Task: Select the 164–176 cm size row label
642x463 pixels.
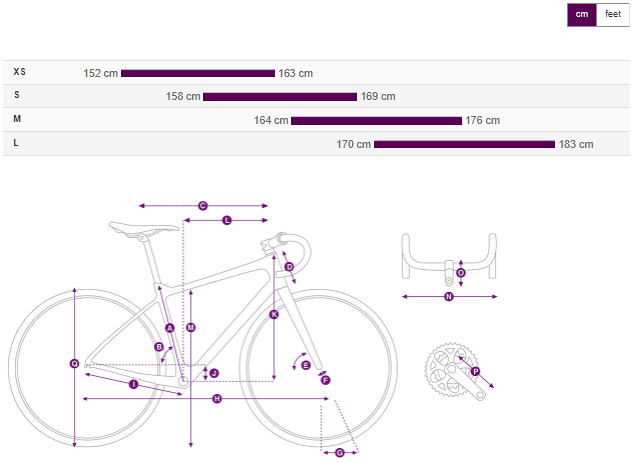Action: coord(17,119)
